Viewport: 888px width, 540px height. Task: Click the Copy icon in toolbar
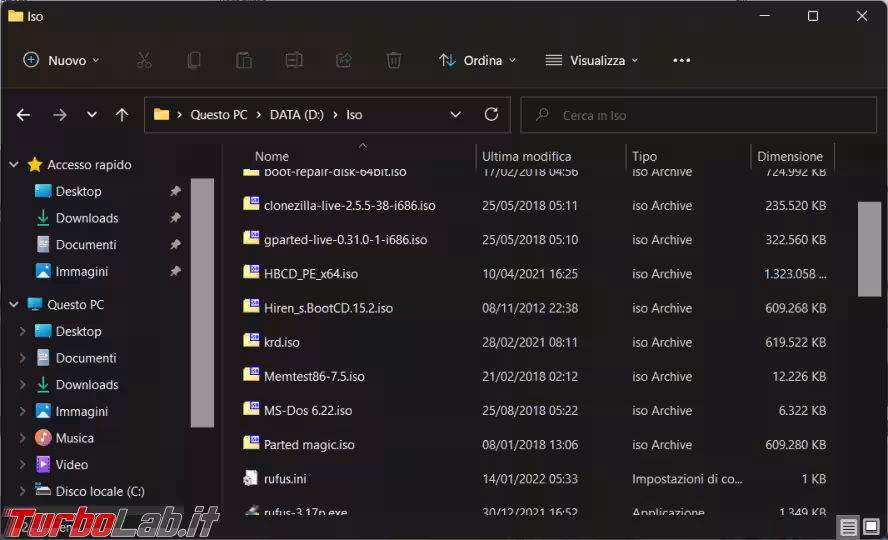pyautogui.click(x=194, y=60)
